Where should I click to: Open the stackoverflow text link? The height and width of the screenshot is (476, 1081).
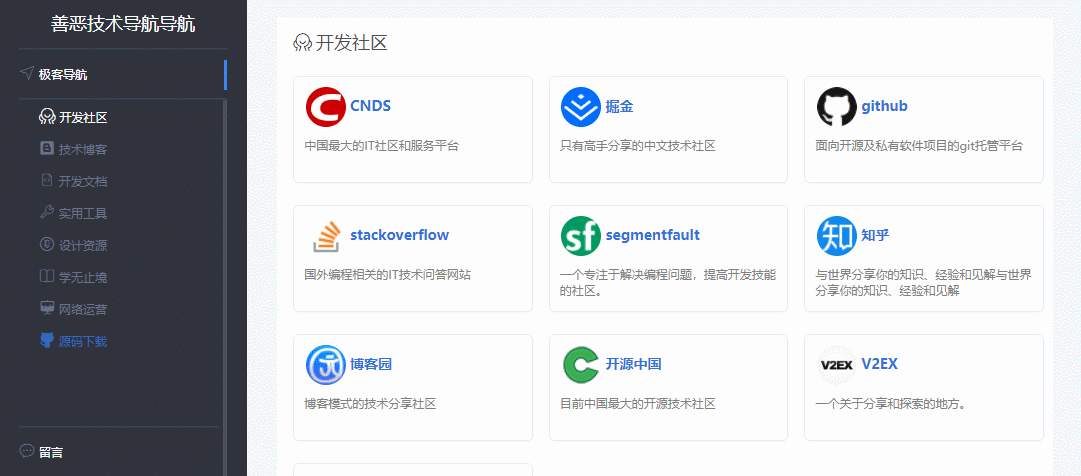(399, 236)
